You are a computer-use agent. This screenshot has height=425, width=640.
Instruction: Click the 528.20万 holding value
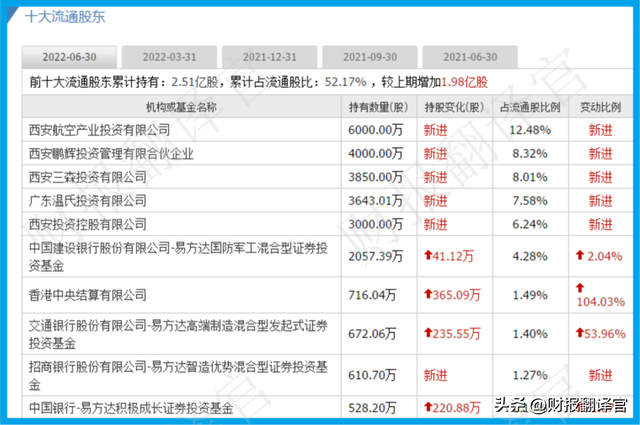pyautogui.click(x=372, y=408)
